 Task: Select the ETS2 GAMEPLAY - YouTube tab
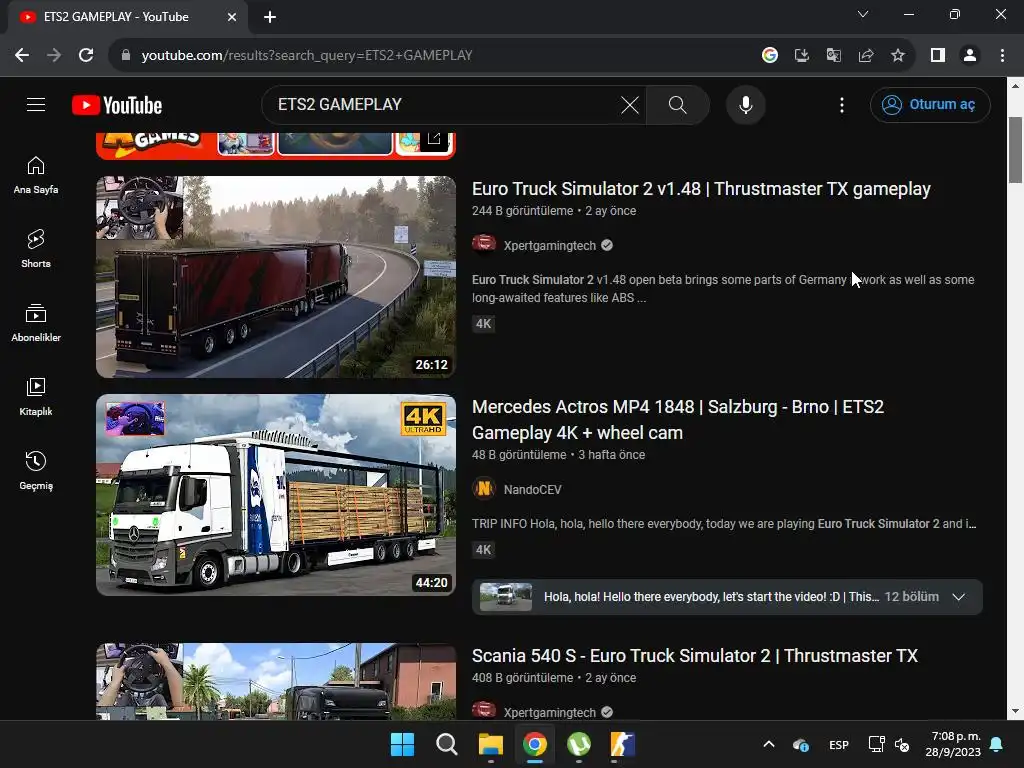(x=128, y=17)
